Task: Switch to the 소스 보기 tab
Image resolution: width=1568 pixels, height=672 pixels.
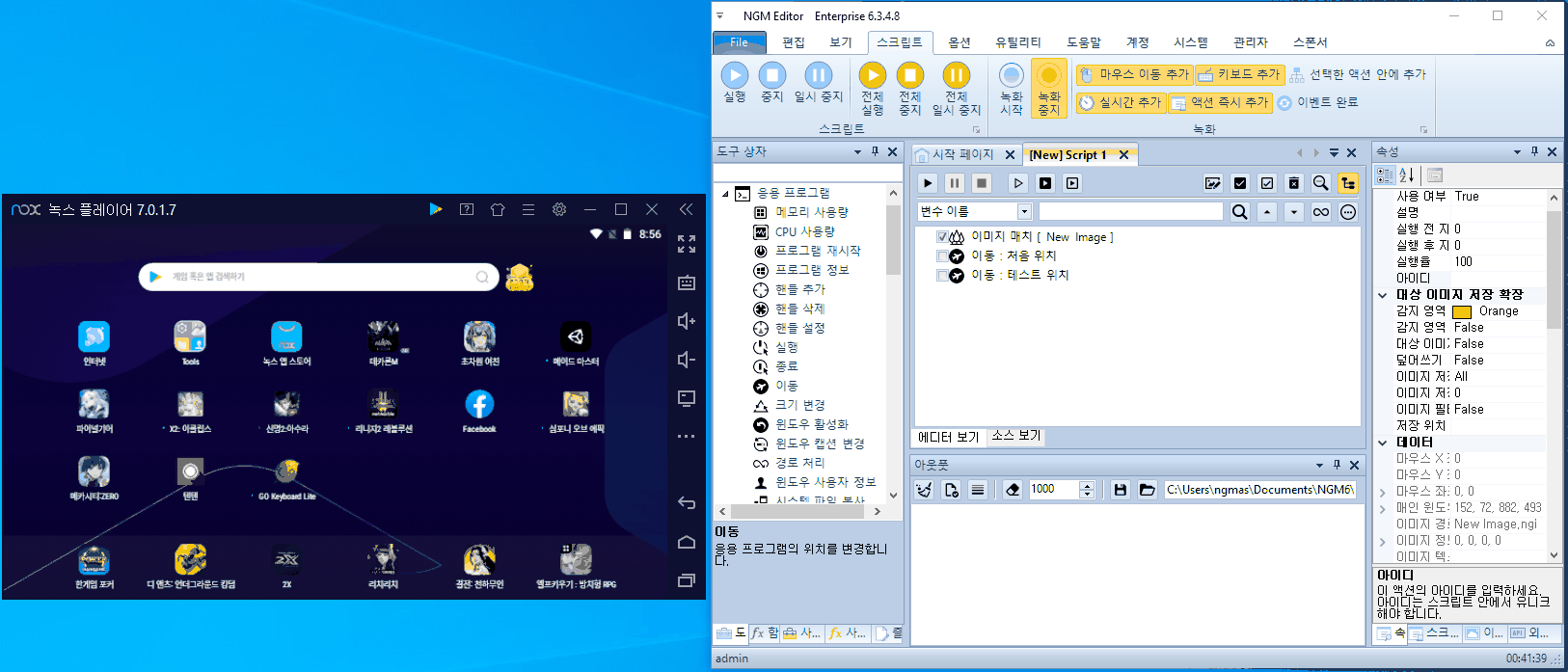Action: point(1016,436)
